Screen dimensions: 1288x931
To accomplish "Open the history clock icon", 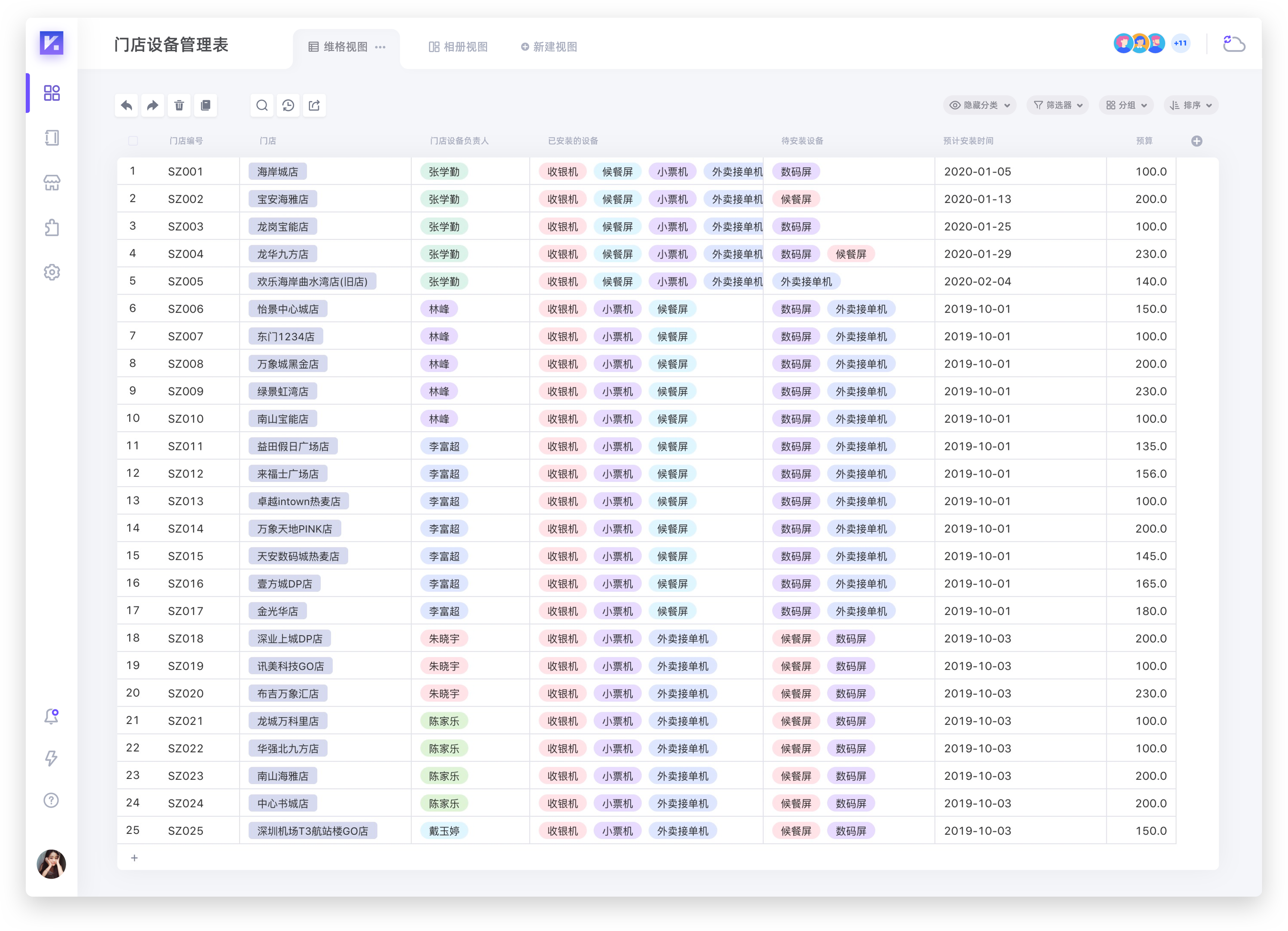I will pyautogui.click(x=289, y=106).
